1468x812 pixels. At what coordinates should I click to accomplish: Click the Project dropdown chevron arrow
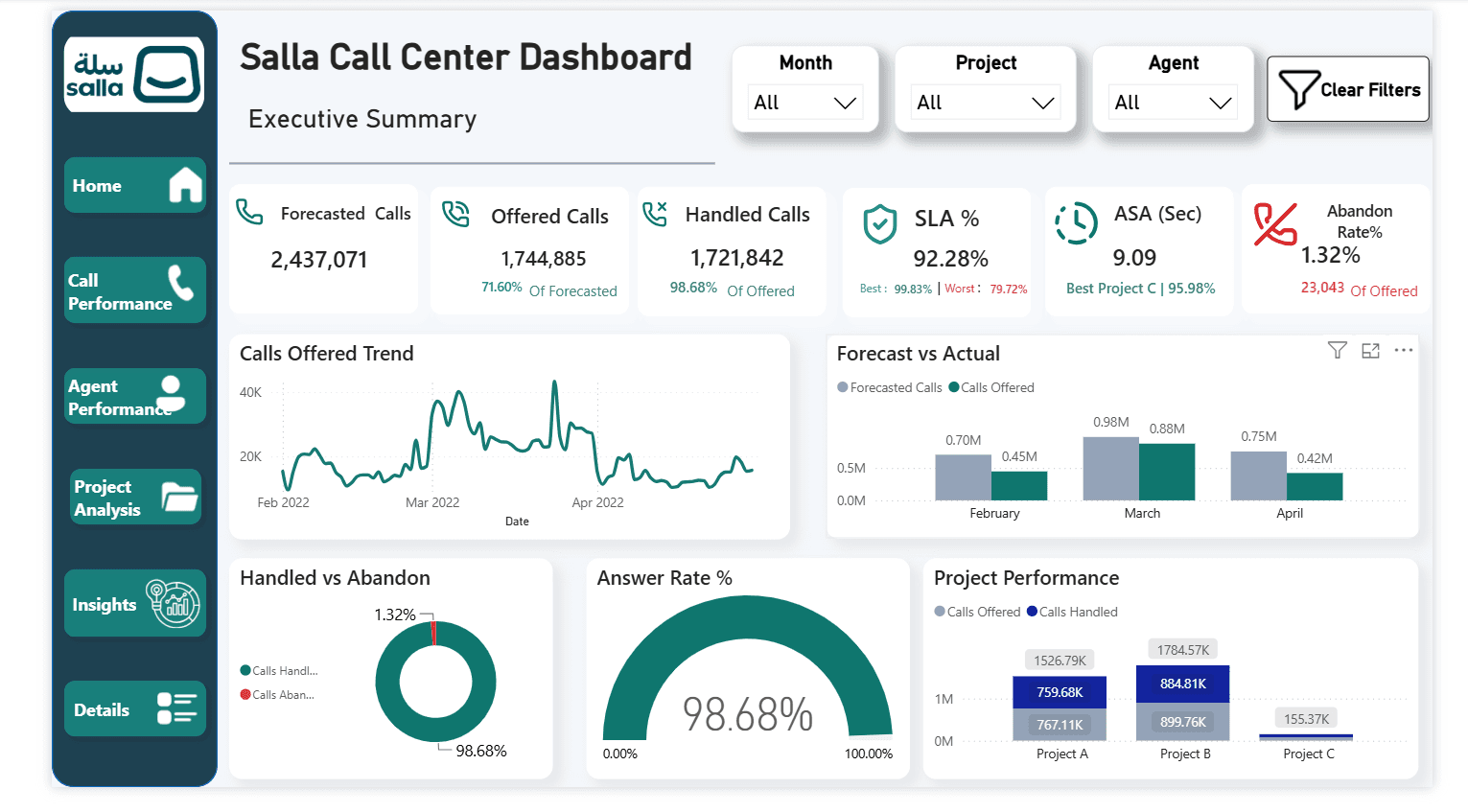pos(1042,103)
